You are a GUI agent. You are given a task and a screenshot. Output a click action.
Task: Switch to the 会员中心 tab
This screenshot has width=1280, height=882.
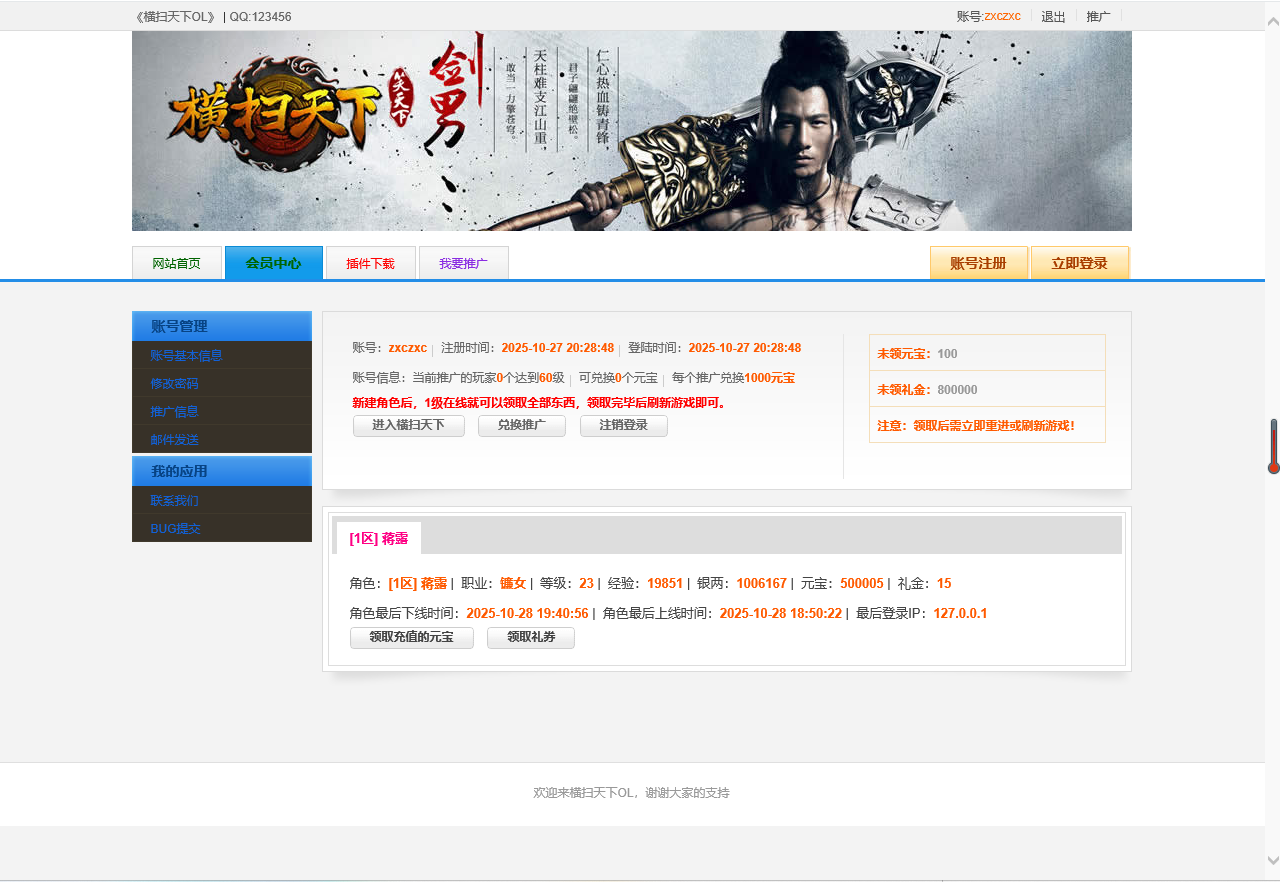tap(273, 263)
